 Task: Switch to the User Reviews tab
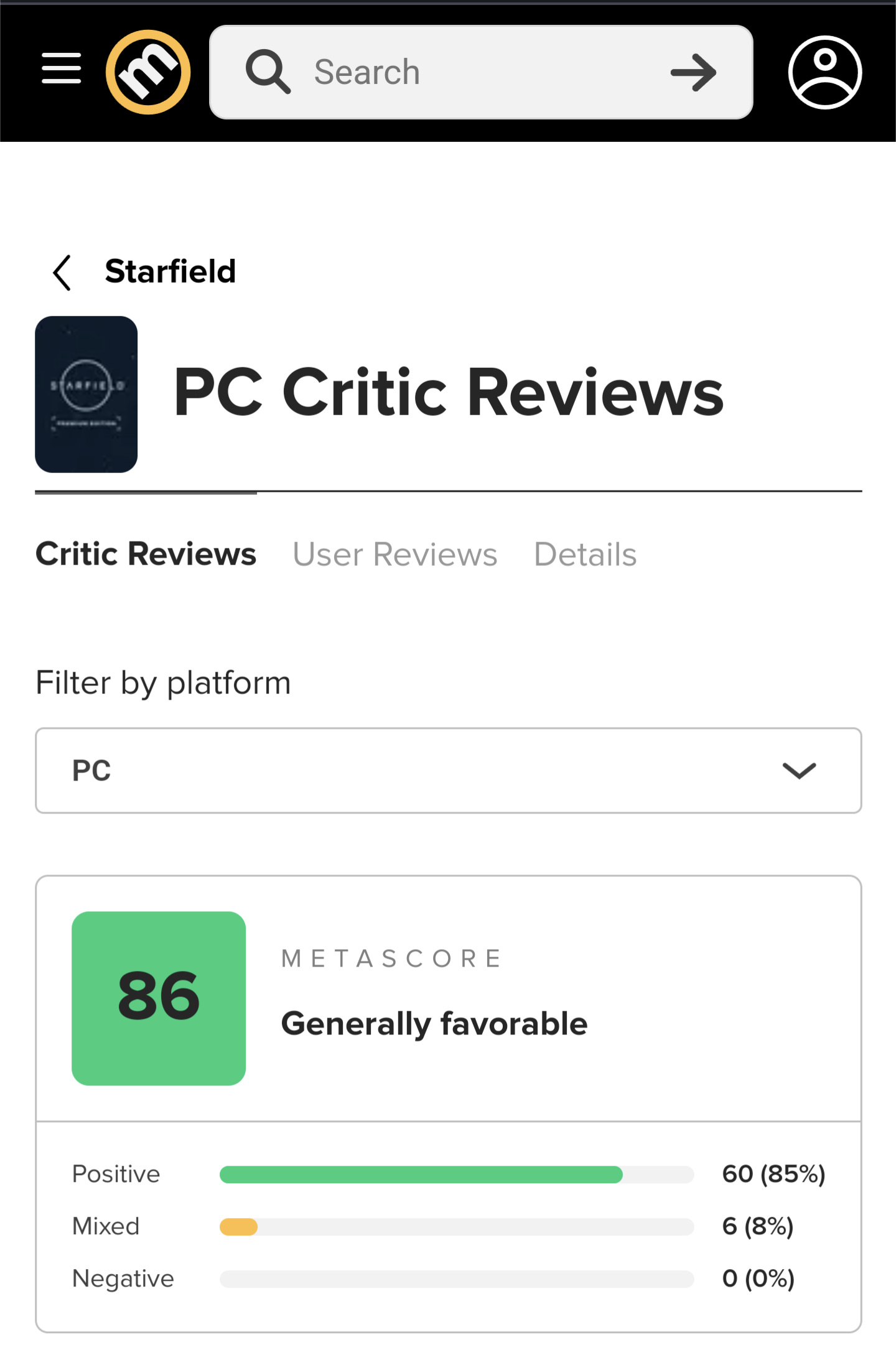click(395, 554)
